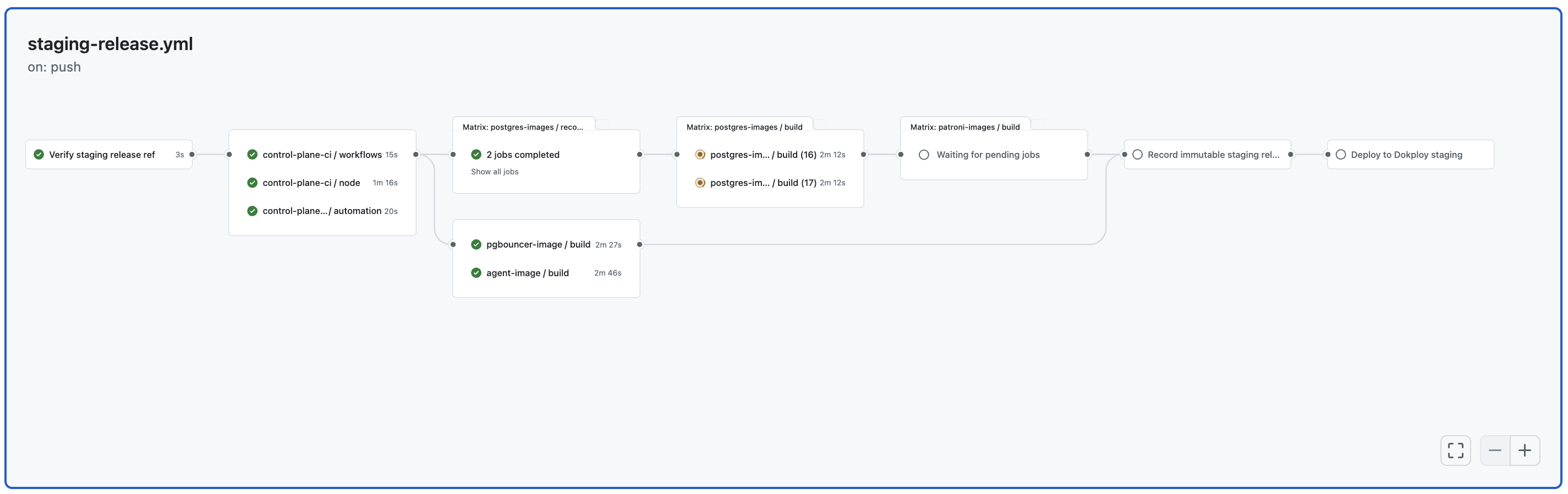Click success icon beside agent-image / build

(476, 273)
